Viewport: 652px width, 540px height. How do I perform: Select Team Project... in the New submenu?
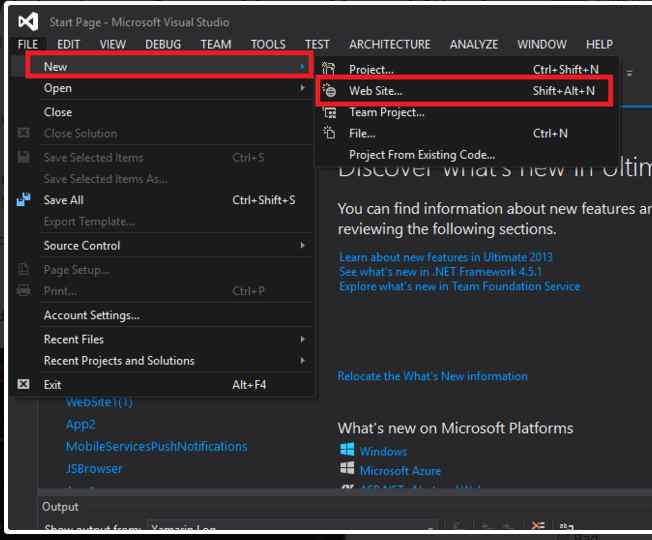click(x=469, y=112)
